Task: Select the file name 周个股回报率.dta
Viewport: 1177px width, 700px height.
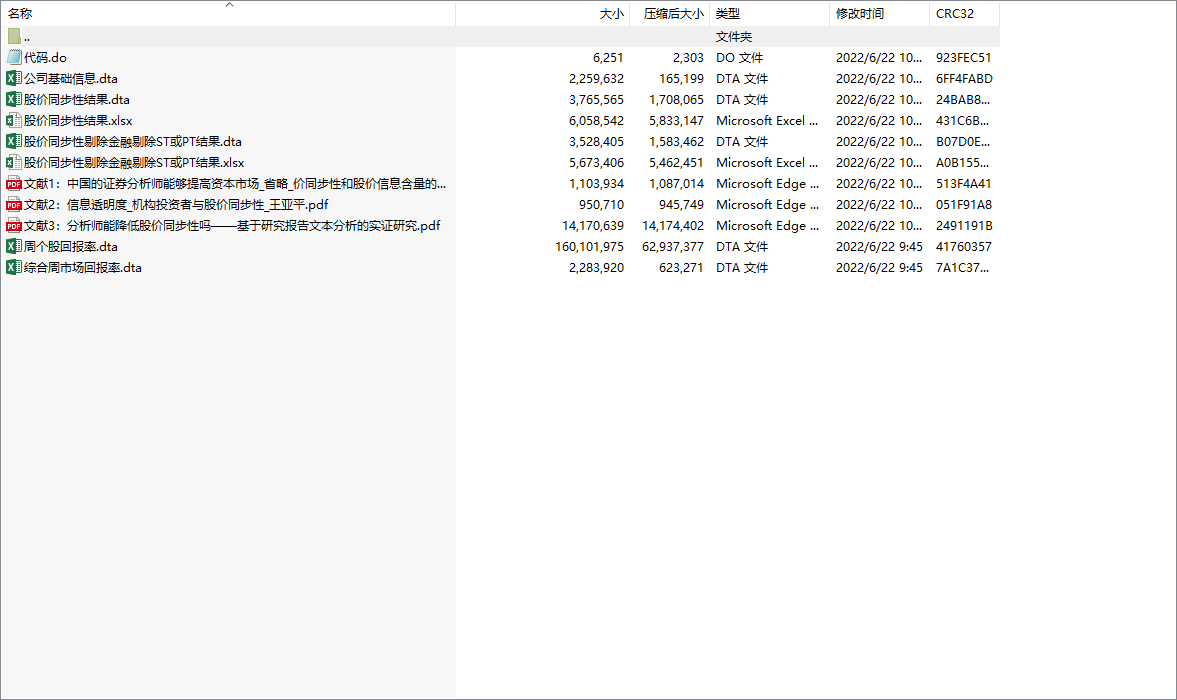Action: (x=71, y=247)
